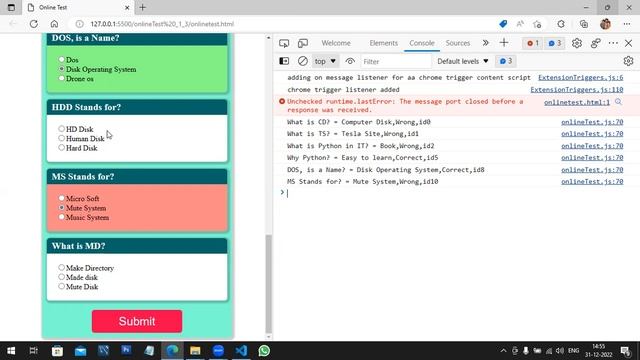Clear the console with the ban icon
Image resolution: width=640 pixels, height=360 pixels.
pyautogui.click(x=302, y=61)
